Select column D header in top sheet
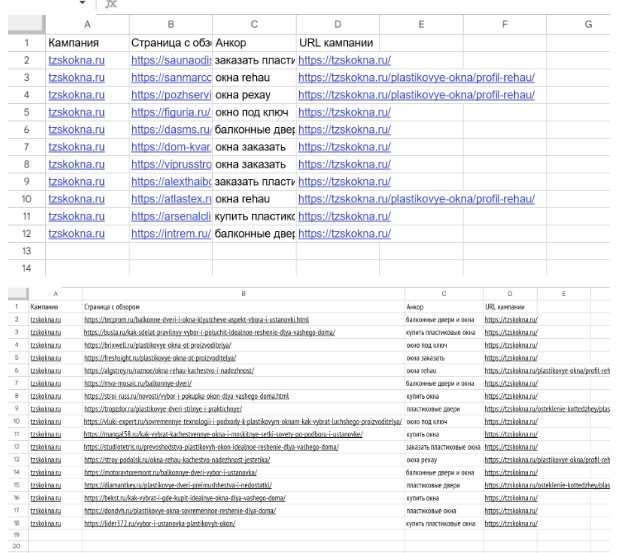The image size is (629, 553). click(337, 24)
